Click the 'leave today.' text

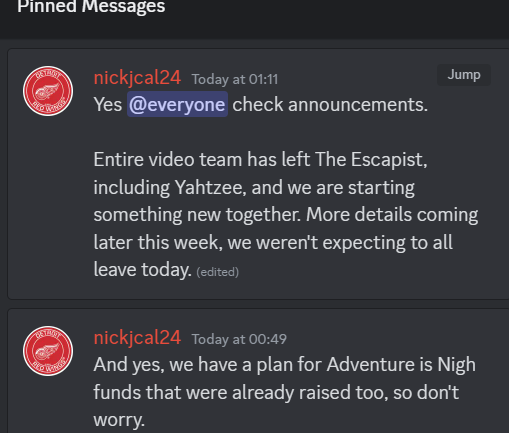(x=143, y=269)
